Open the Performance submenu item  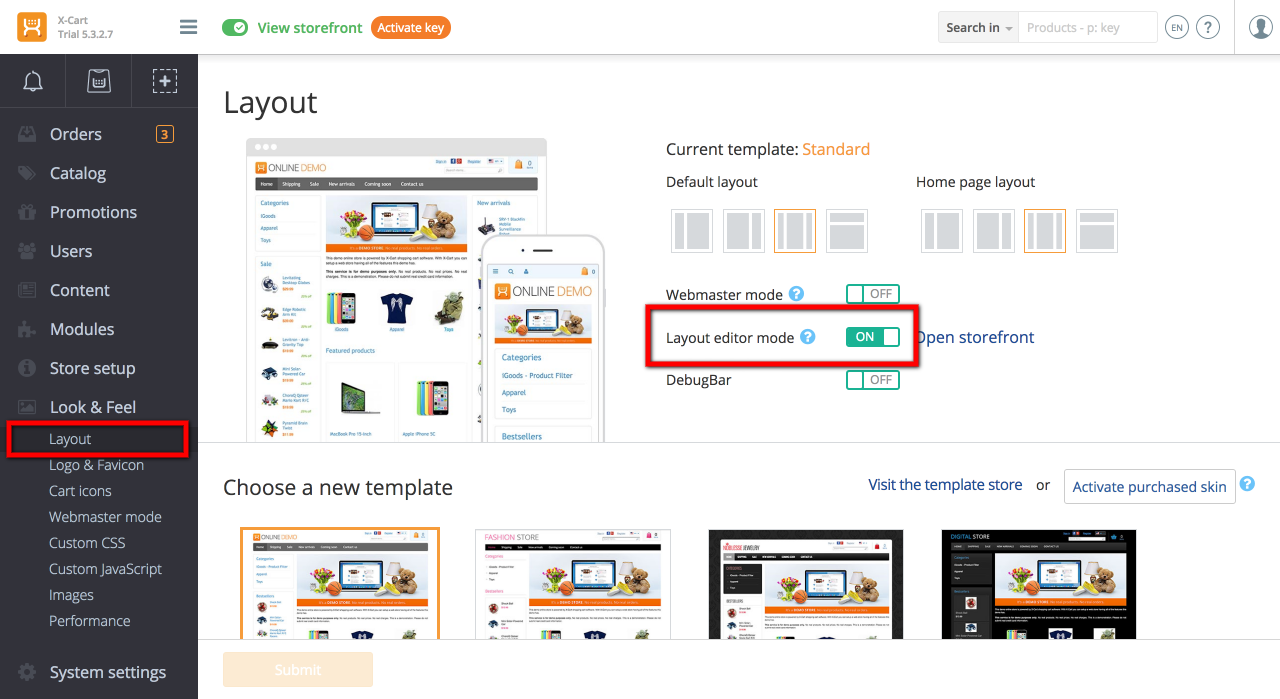89,621
